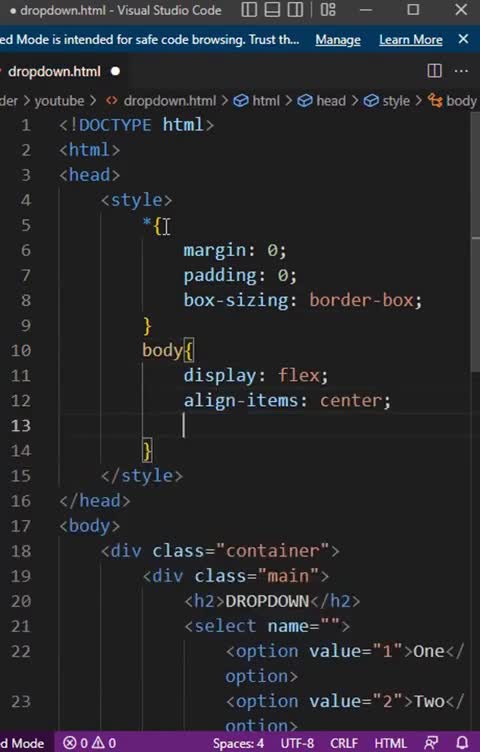Click "container" class value text
480x752 pixels.
coord(272,551)
